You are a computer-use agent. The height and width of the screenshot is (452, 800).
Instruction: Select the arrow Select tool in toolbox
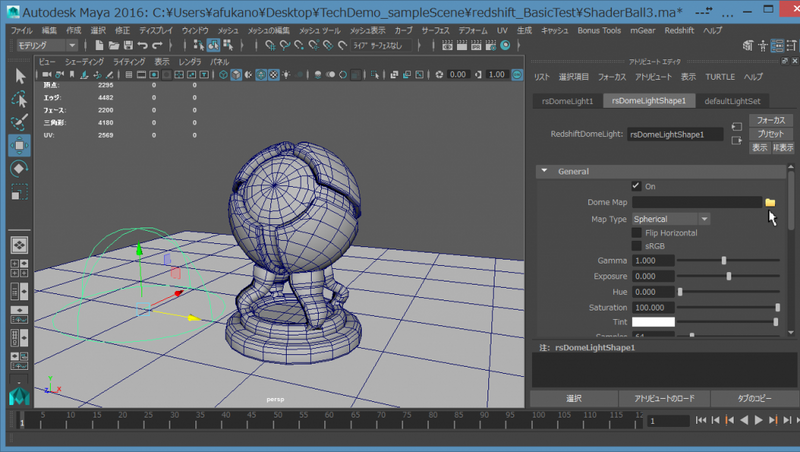19,76
